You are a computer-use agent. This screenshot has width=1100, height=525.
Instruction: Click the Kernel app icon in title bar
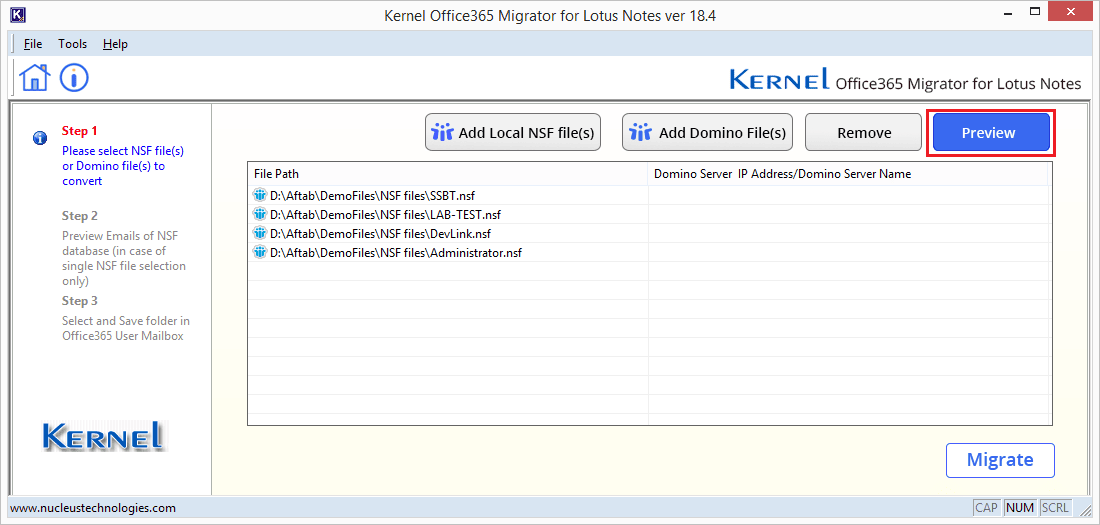coord(20,15)
